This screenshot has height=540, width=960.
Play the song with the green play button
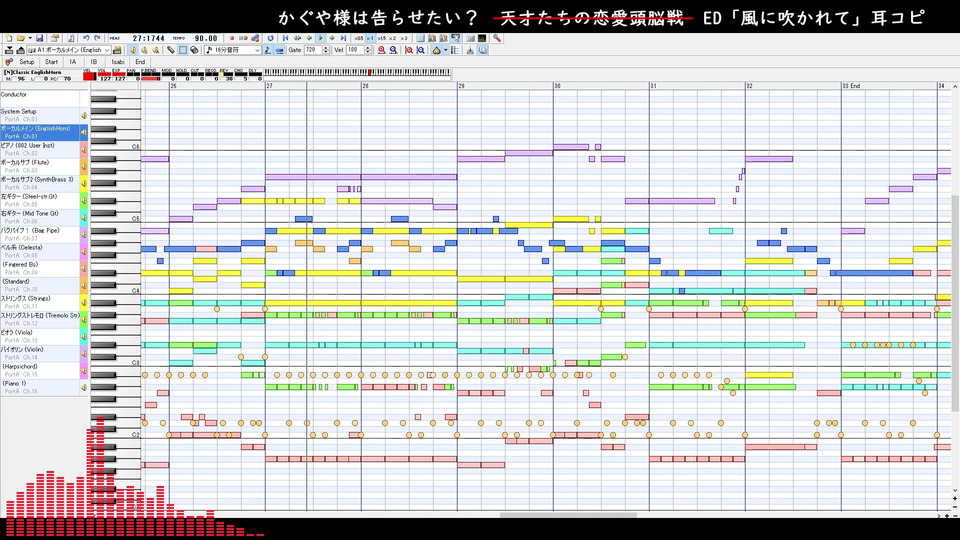tap(321, 38)
